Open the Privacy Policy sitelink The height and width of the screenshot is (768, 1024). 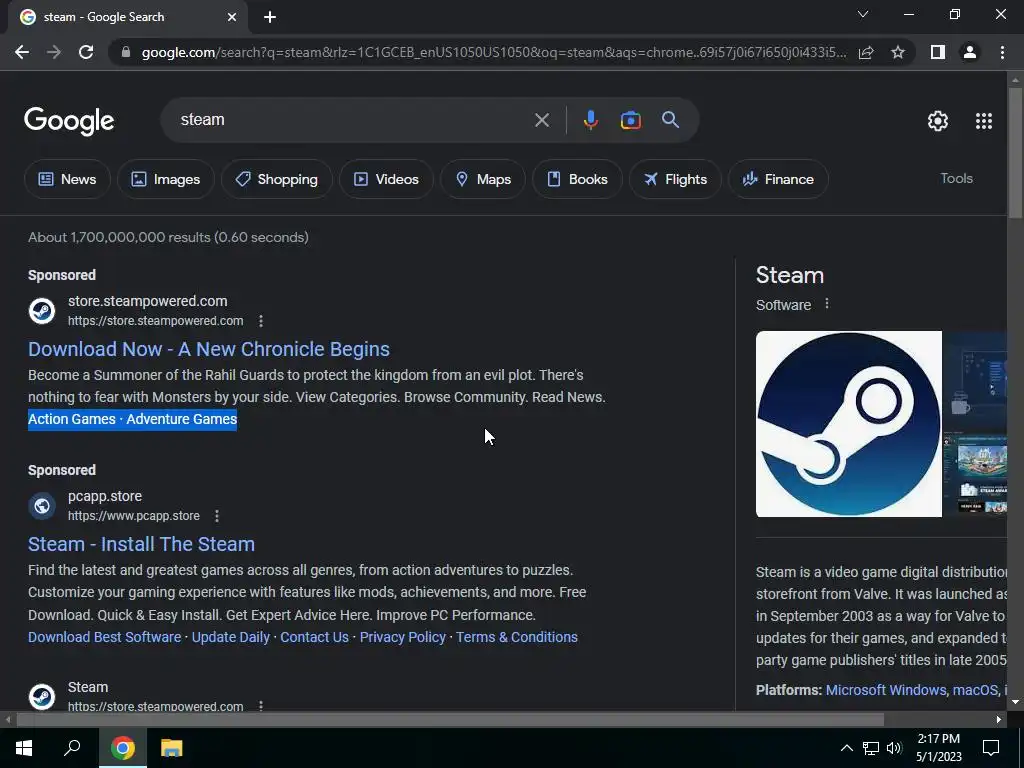402,637
